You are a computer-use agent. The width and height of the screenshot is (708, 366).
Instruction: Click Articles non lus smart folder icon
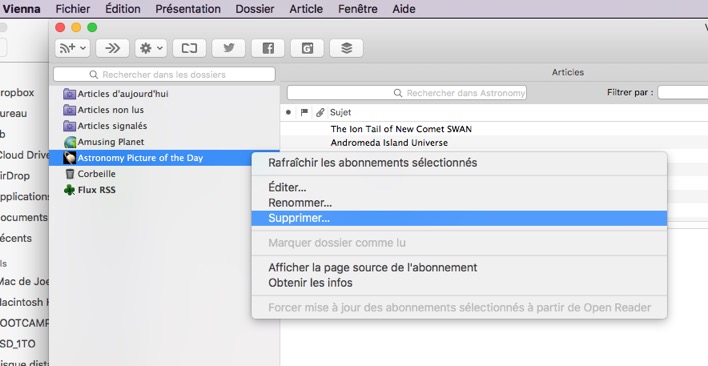tap(70, 110)
